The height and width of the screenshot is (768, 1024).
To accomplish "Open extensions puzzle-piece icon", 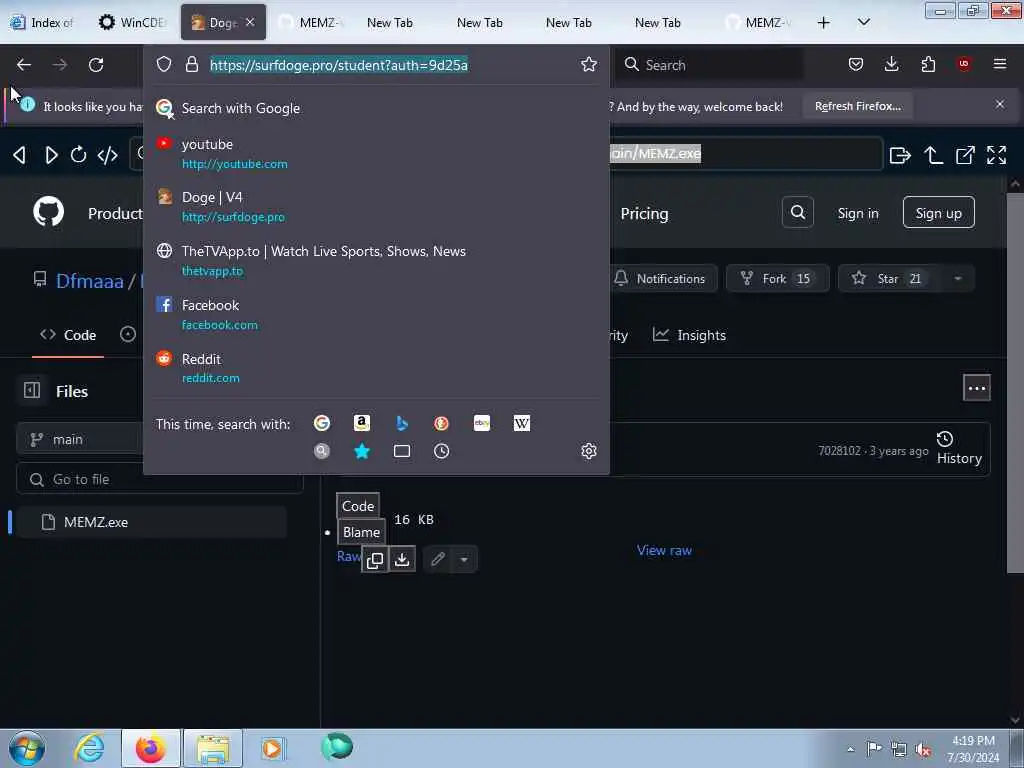I will [928, 64].
